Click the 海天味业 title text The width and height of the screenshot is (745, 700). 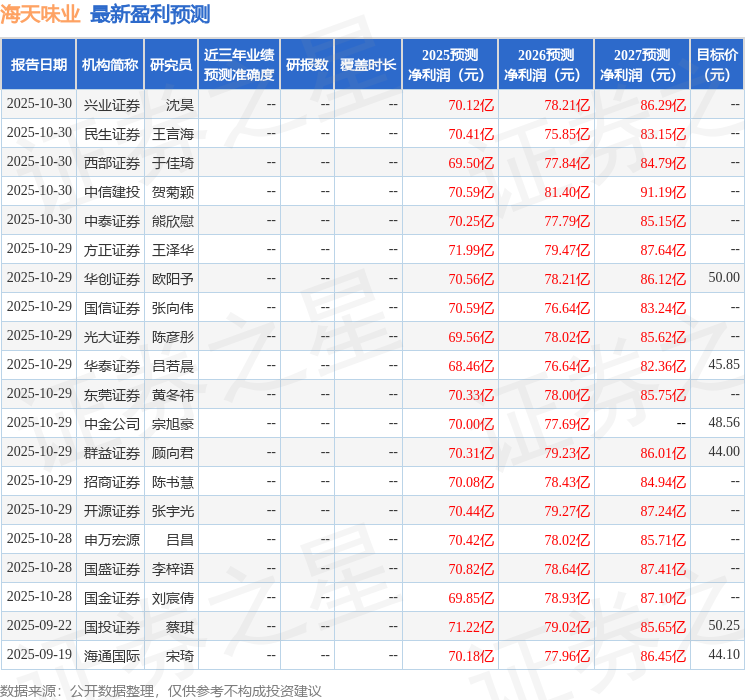[40, 14]
